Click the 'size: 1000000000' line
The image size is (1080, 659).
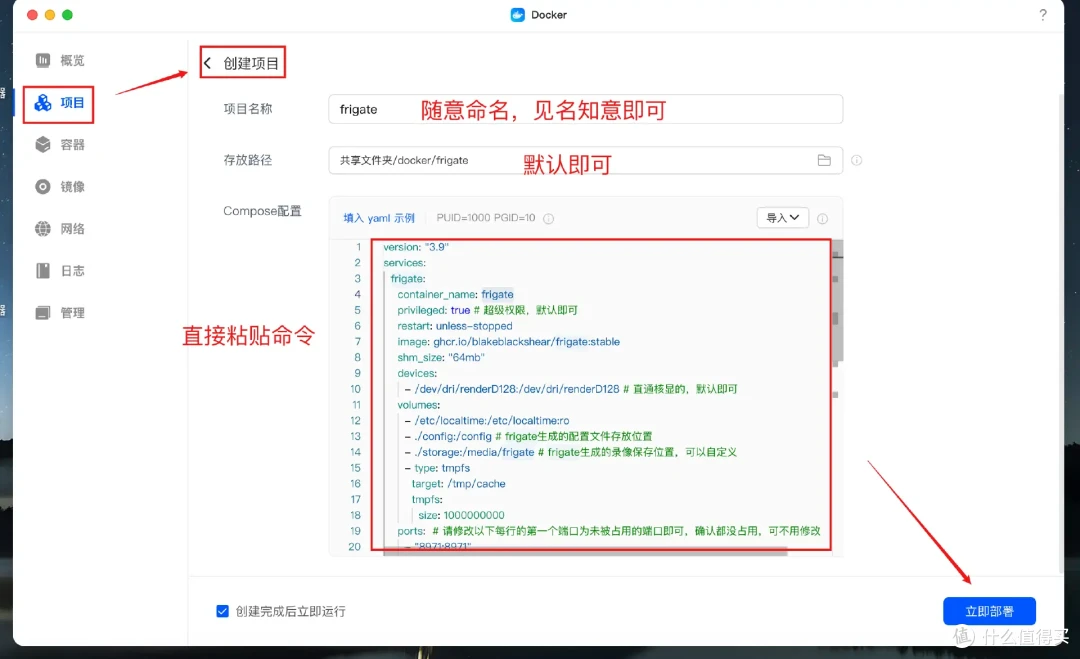click(x=461, y=516)
